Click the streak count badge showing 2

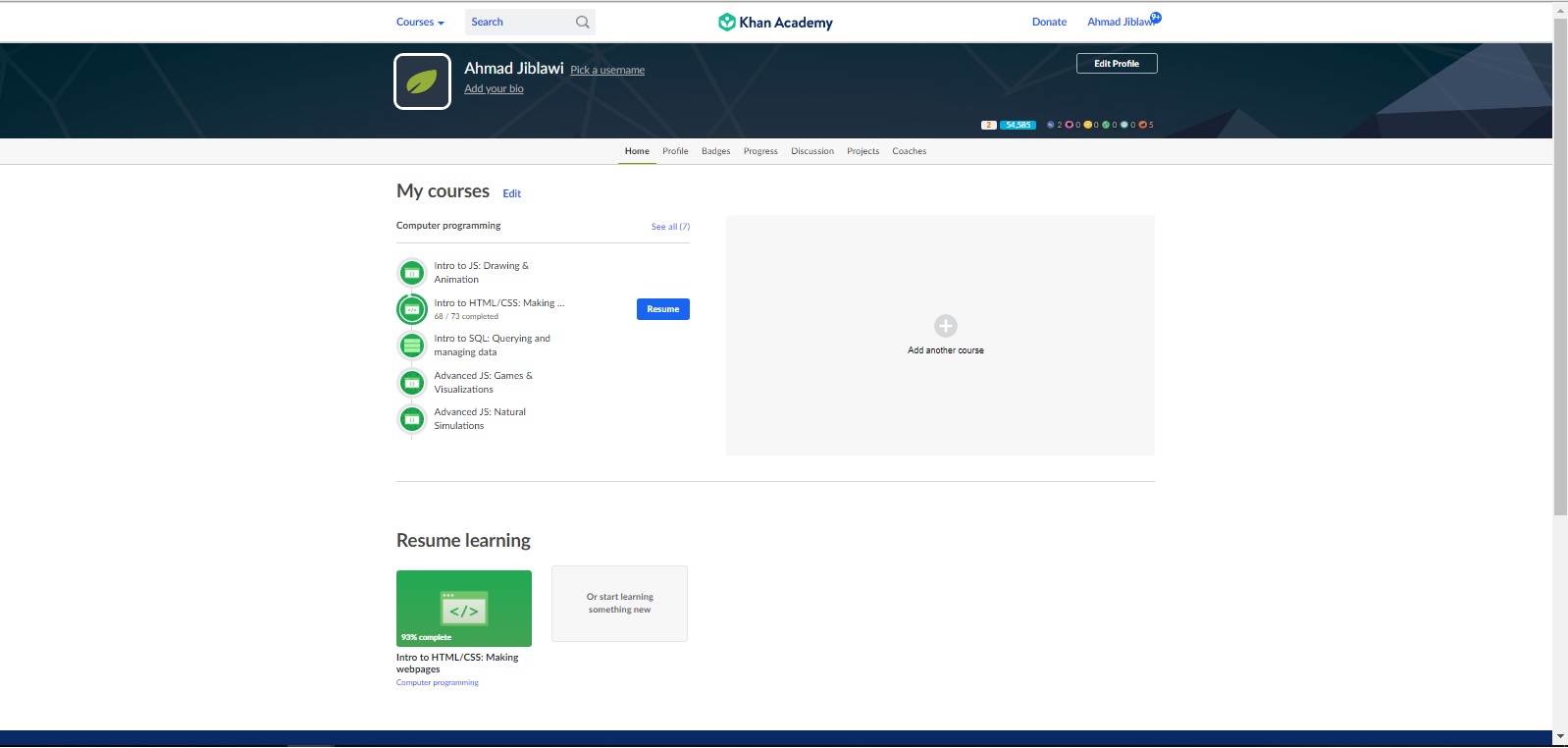click(x=989, y=125)
